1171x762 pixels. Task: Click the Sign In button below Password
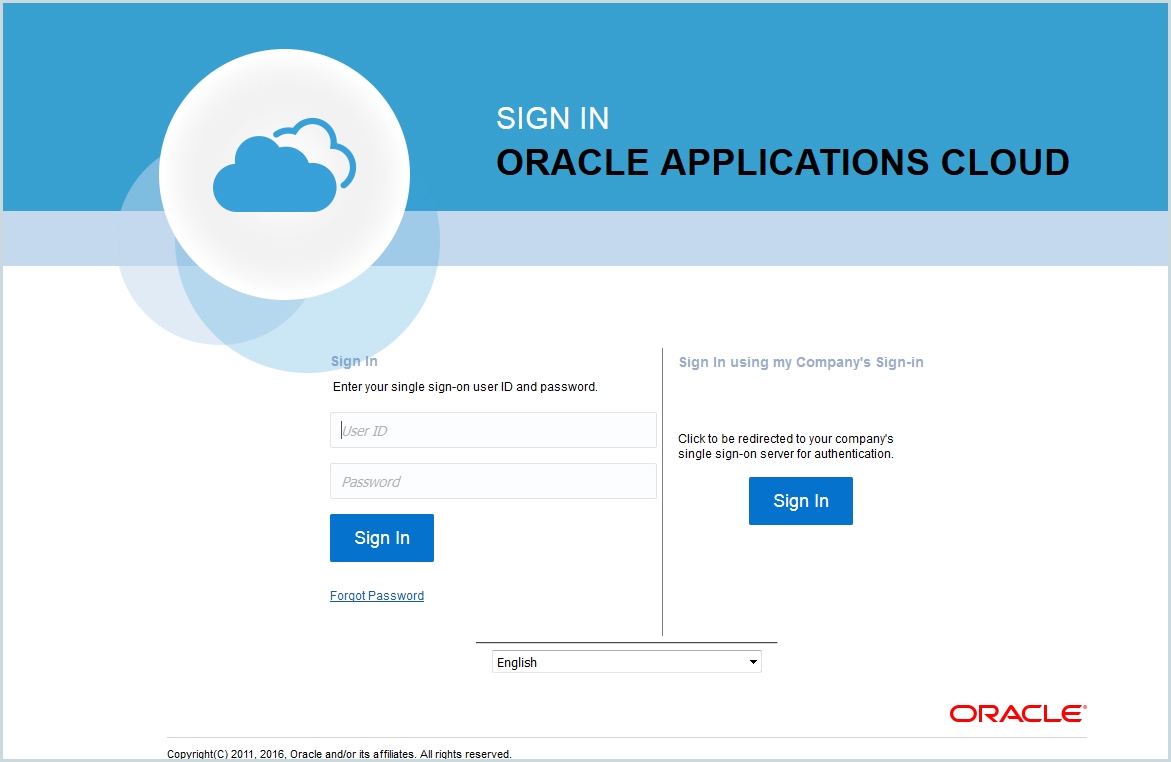point(381,538)
